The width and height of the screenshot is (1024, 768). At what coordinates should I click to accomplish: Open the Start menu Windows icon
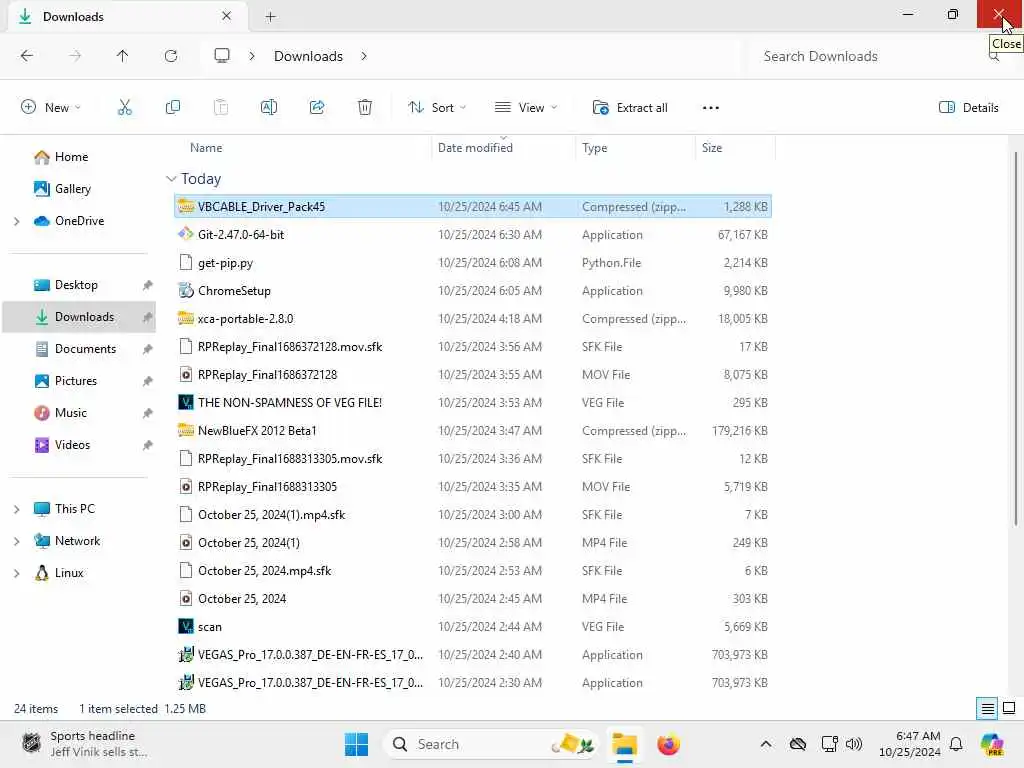357,744
